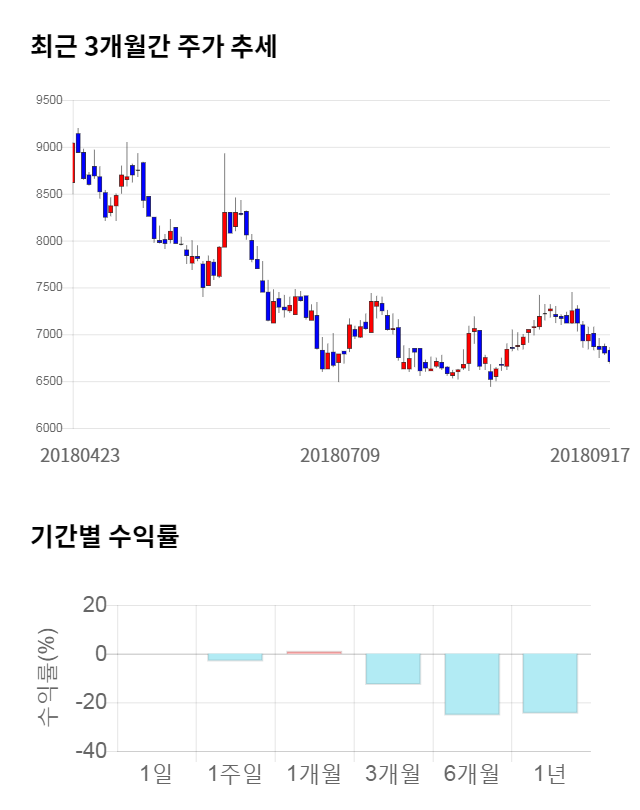Click the 1년 period label
The height and width of the screenshot is (810, 640).
point(550,773)
